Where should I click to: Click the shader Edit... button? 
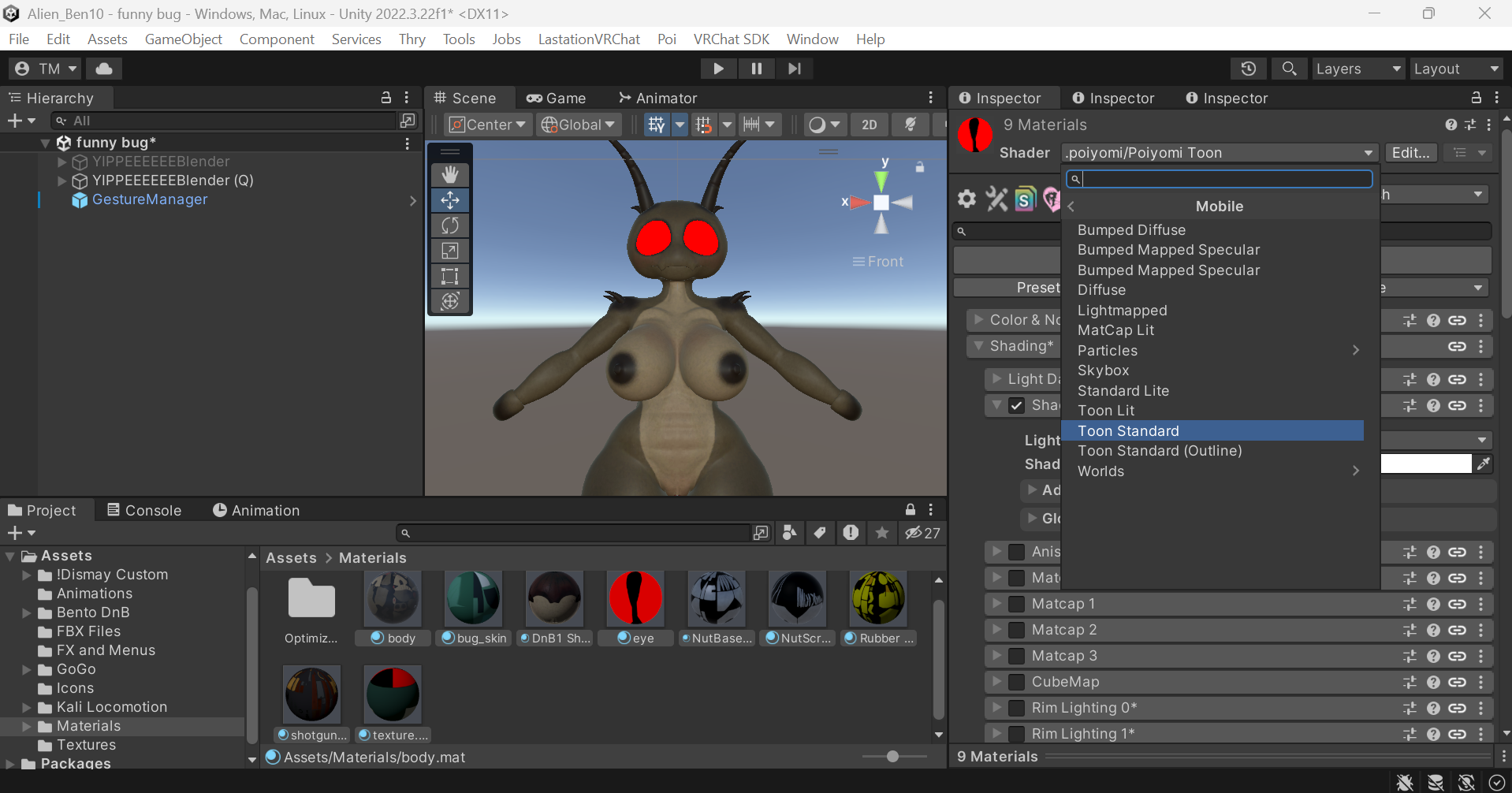point(1410,153)
